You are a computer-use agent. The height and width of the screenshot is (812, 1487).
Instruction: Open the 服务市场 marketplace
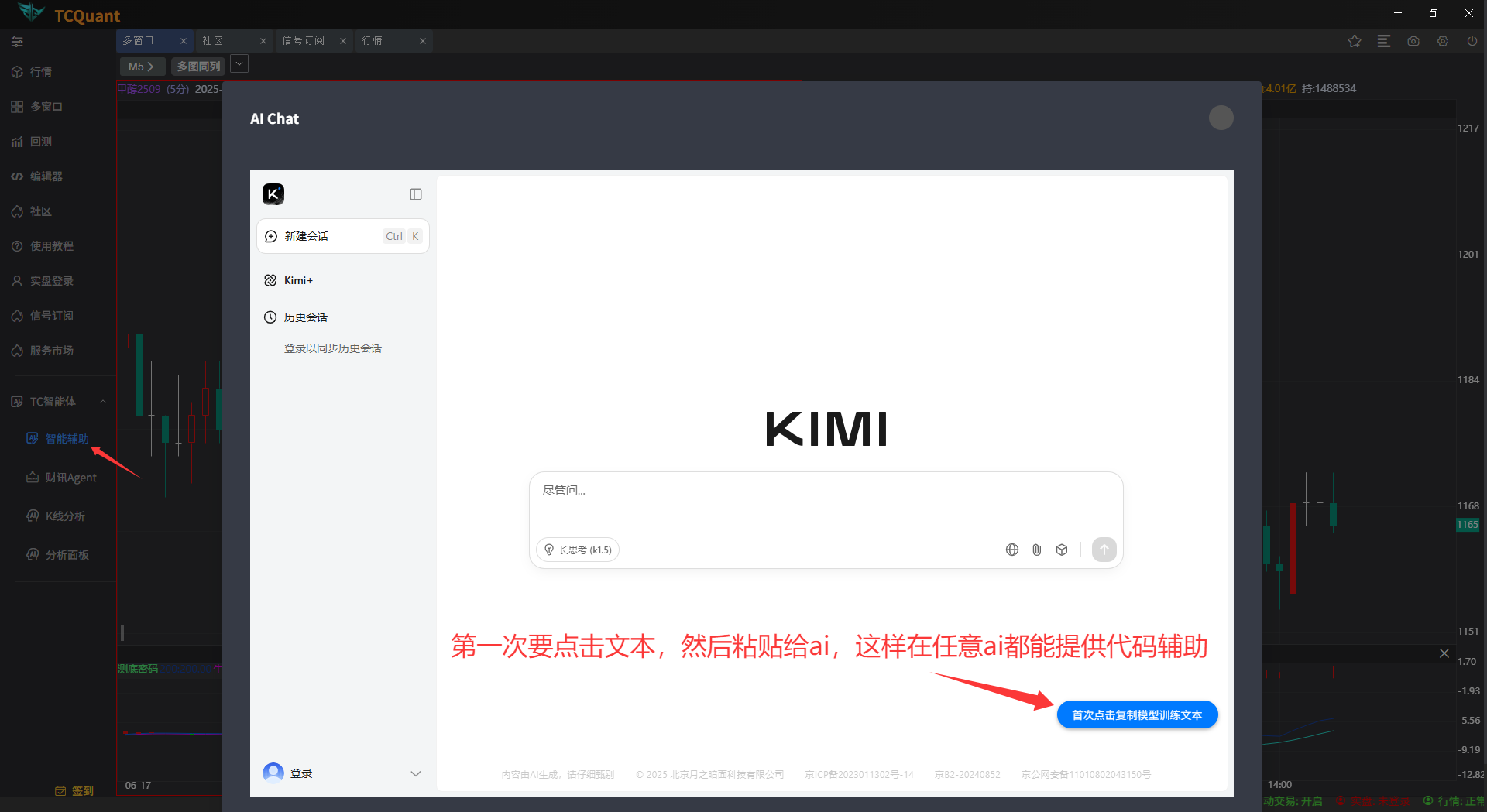click(x=50, y=350)
